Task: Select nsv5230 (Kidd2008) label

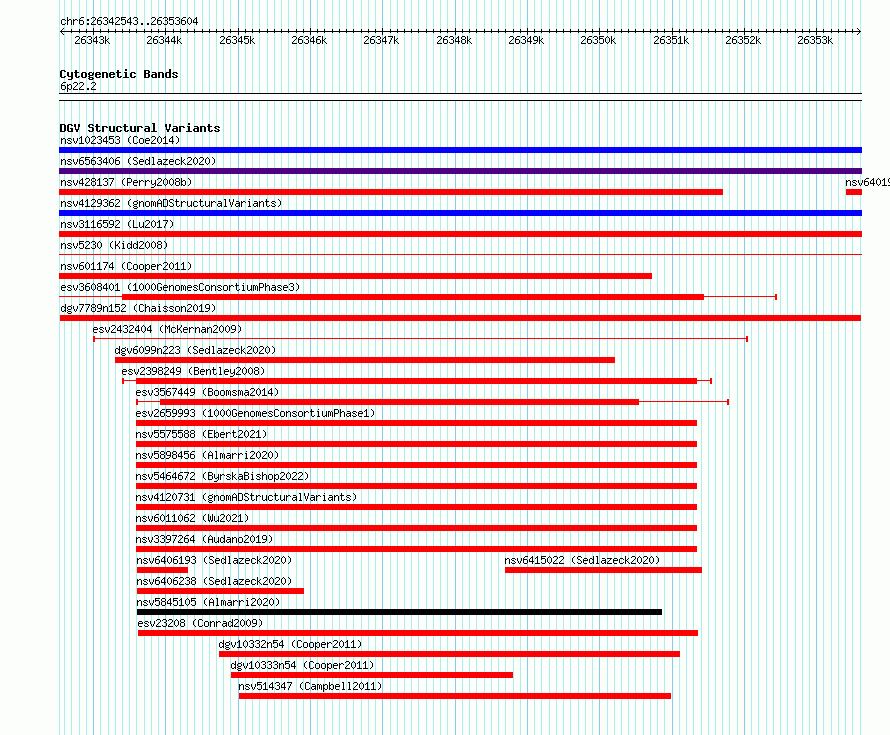Action: pyautogui.click(x=114, y=245)
